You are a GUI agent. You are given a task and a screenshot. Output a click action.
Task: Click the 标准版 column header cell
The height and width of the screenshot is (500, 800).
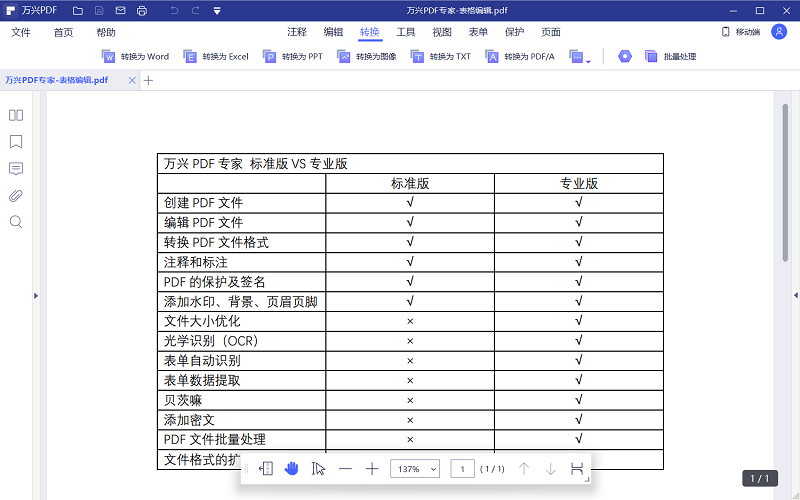point(410,183)
